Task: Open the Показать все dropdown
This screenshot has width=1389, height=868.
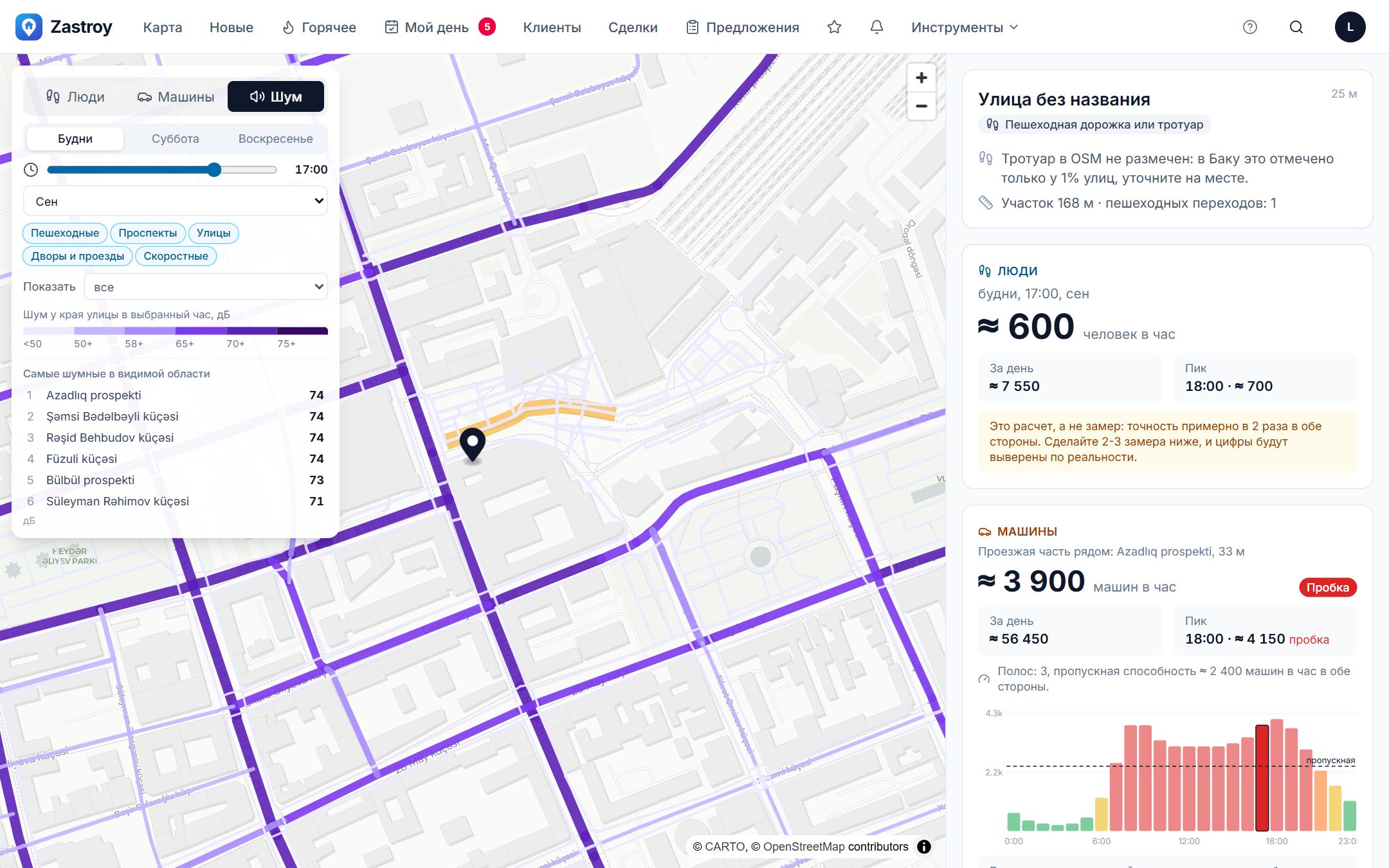Action: coord(206,287)
